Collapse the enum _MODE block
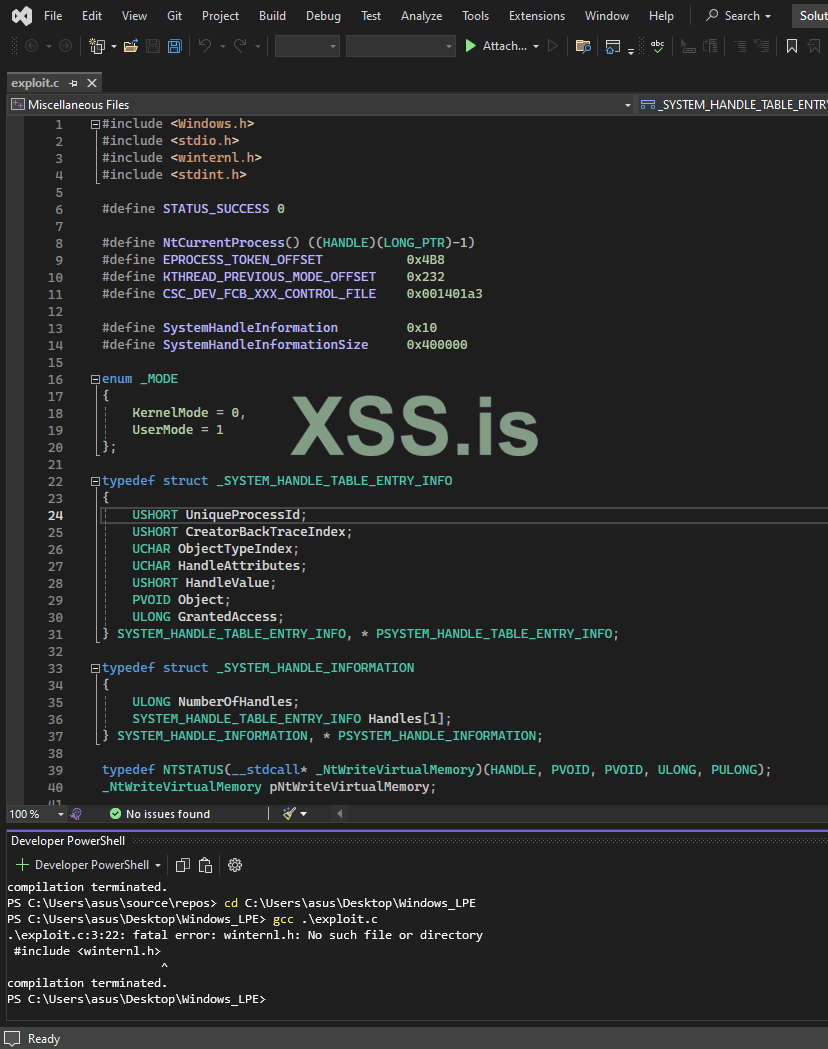The image size is (828, 1049). pos(95,379)
